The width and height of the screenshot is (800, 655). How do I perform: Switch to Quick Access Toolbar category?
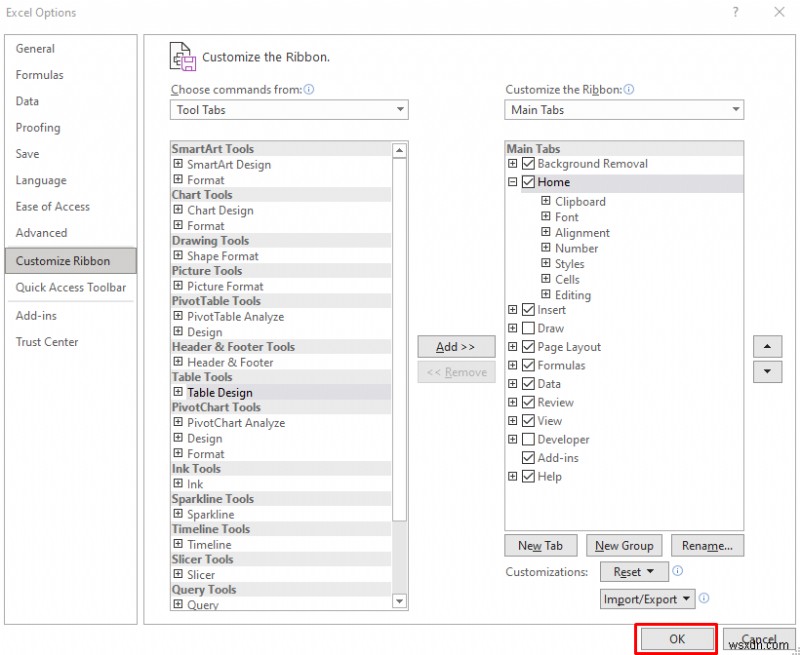70,287
